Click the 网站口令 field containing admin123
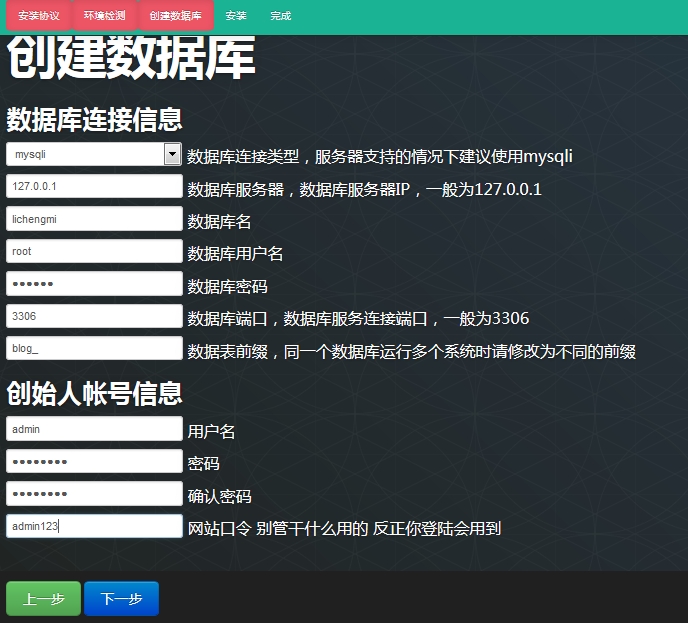 (94, 526)
